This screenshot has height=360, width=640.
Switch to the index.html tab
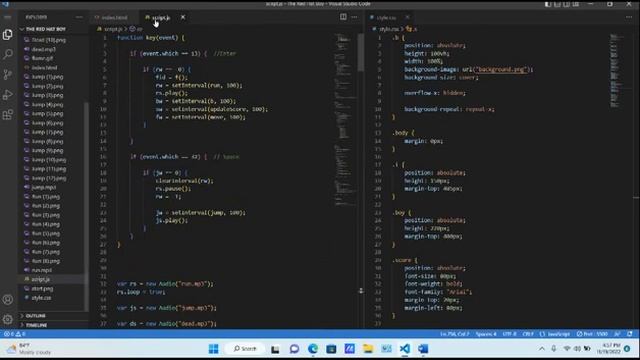click(x=111, y=18)
